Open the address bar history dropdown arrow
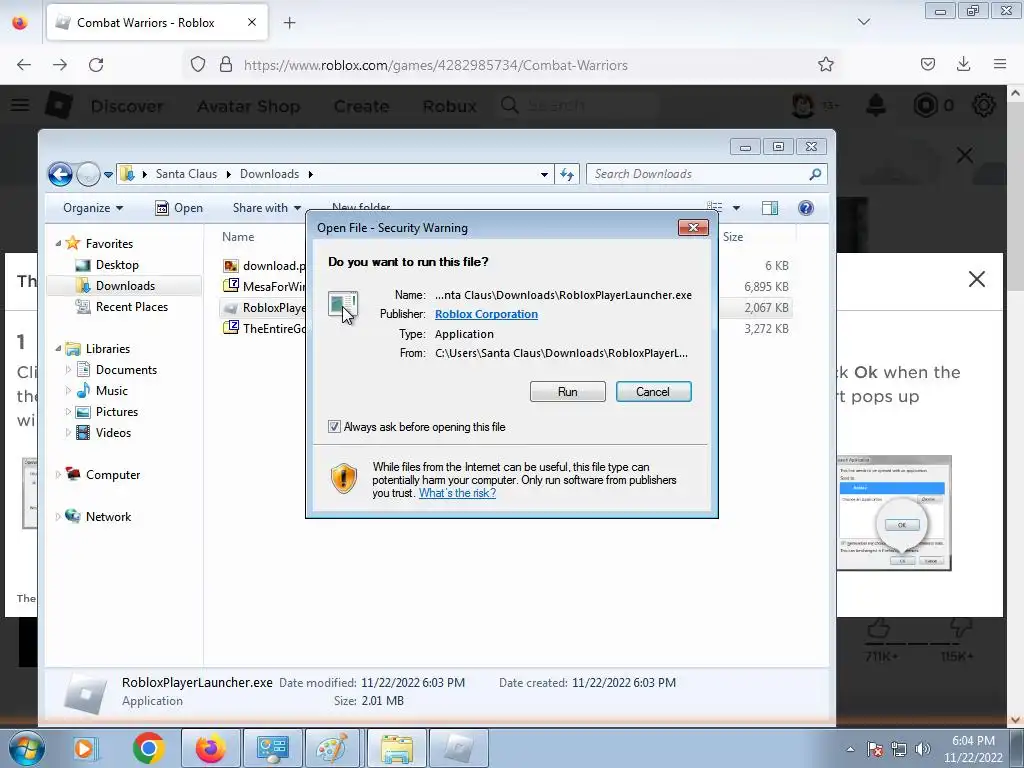1024x768 pixels. coord(544,174)
